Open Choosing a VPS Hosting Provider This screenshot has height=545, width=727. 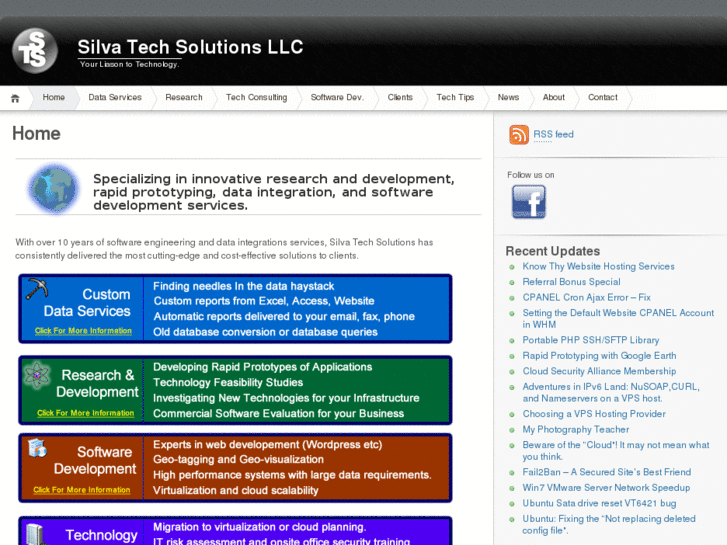pos(594,414)
